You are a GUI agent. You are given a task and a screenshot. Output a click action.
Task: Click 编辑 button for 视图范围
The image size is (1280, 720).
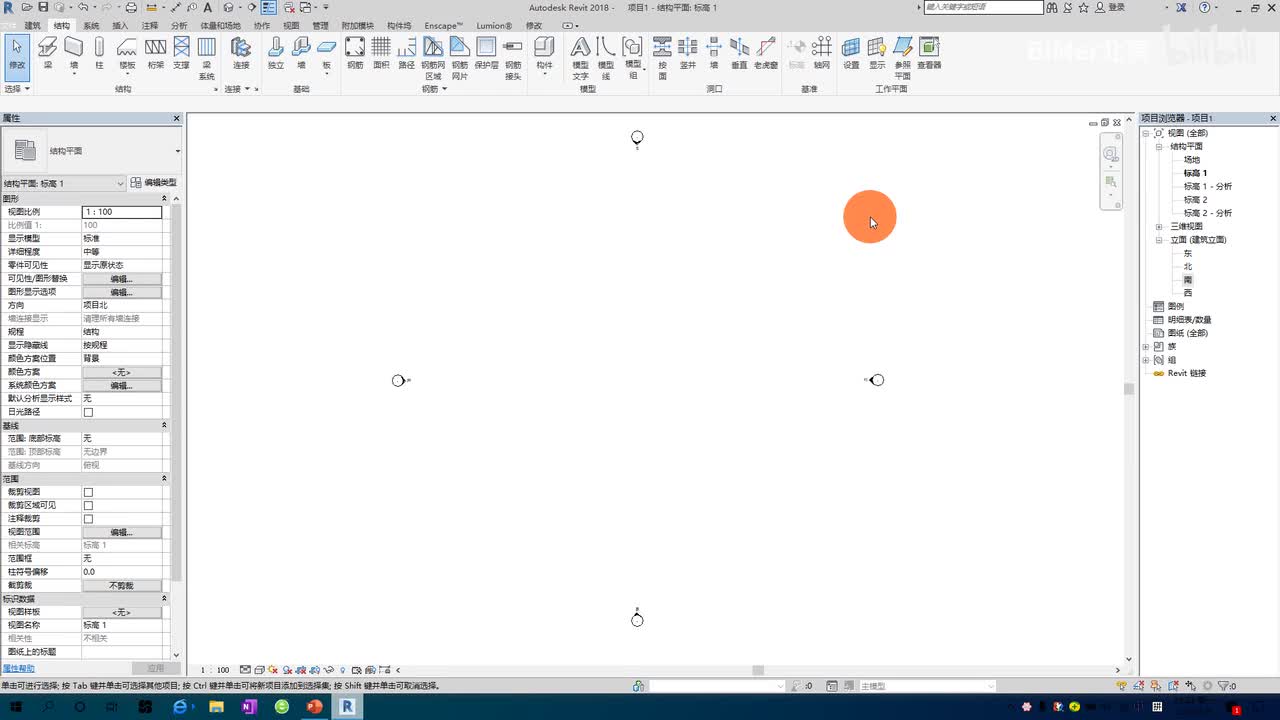click(121, 532)
